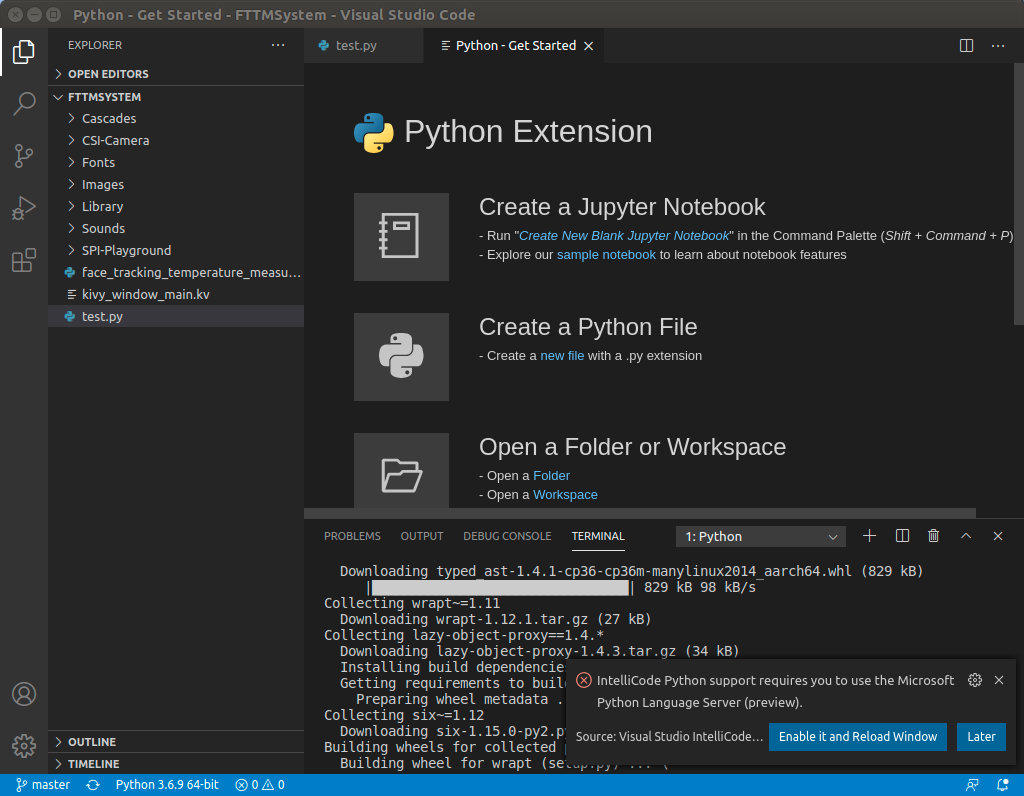This screenshot has width=1024, height=796.
Task: Kill the terminal with trash icon
Action: [x=933, y=536]
